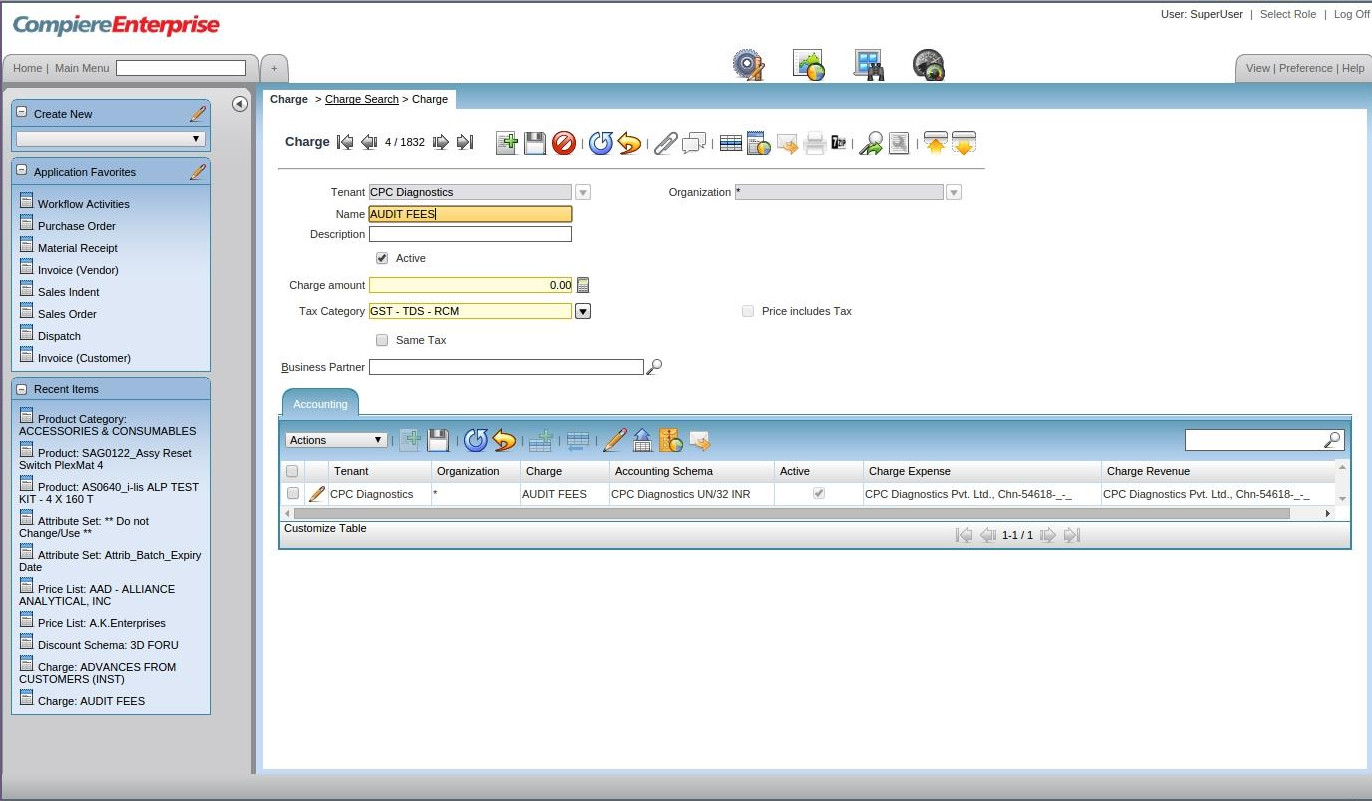Edit the AUDIT FEES accounting row pencil
Viewport: 1372px width, 801px height.
(x=317, y=494)
